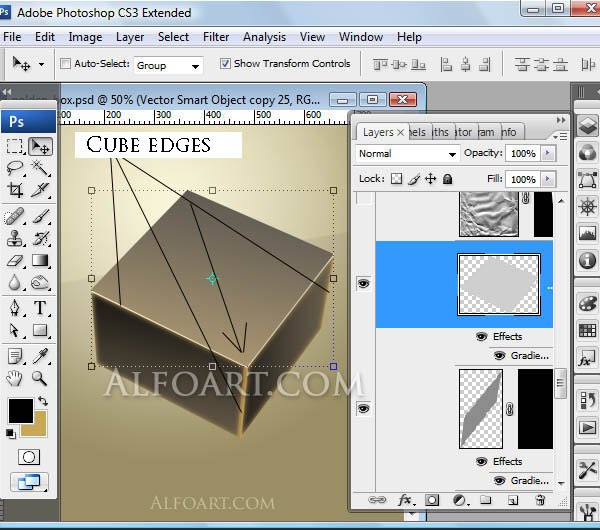Delete layer trash icon
The height and width of the screenshot is (530, 600).
pyautogui.click(x=540, y=500)
